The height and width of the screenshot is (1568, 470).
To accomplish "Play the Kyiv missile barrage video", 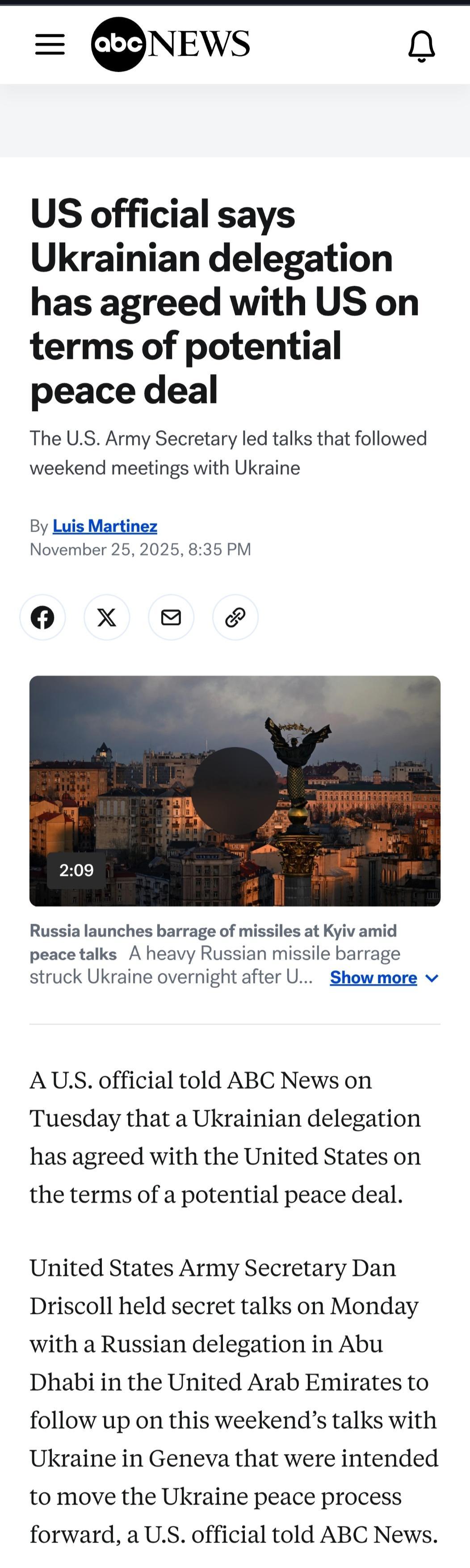I will tap(235, 790).
